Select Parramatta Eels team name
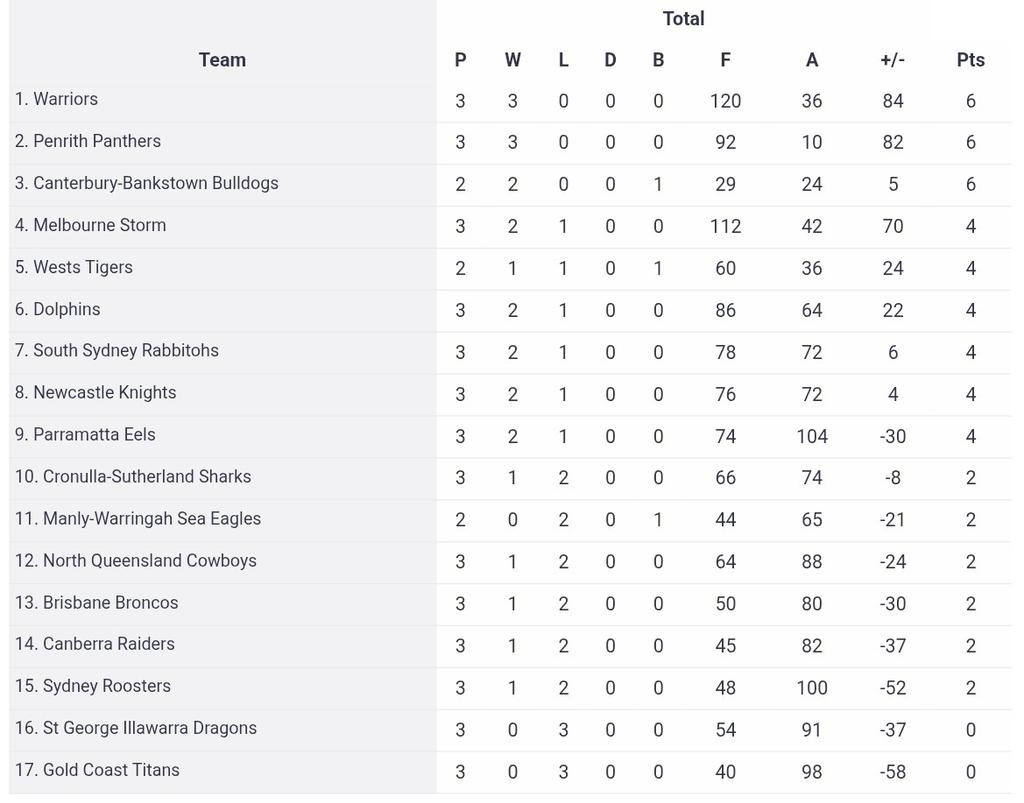The height and width of the screenshot is (803, 1024). [94, 434]
